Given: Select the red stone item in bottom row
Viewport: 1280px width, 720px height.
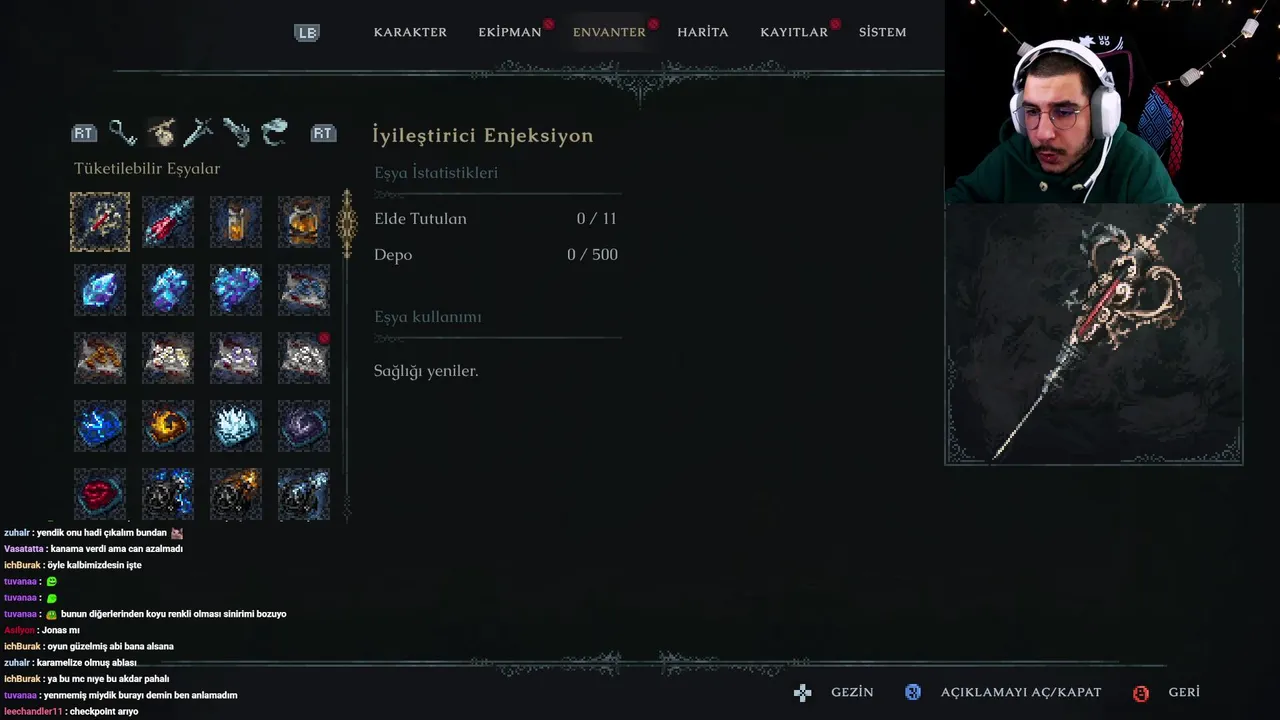Looking at the screenshot, I should tap(100, 494).
